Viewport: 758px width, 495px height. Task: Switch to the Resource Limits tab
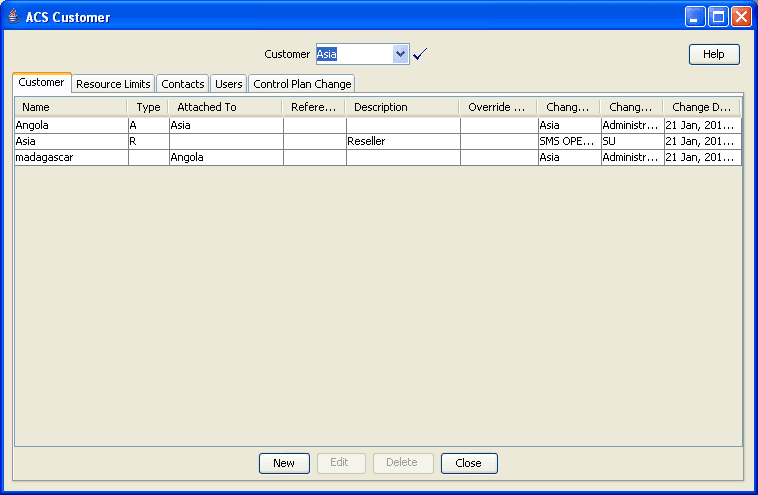[113, 84]
